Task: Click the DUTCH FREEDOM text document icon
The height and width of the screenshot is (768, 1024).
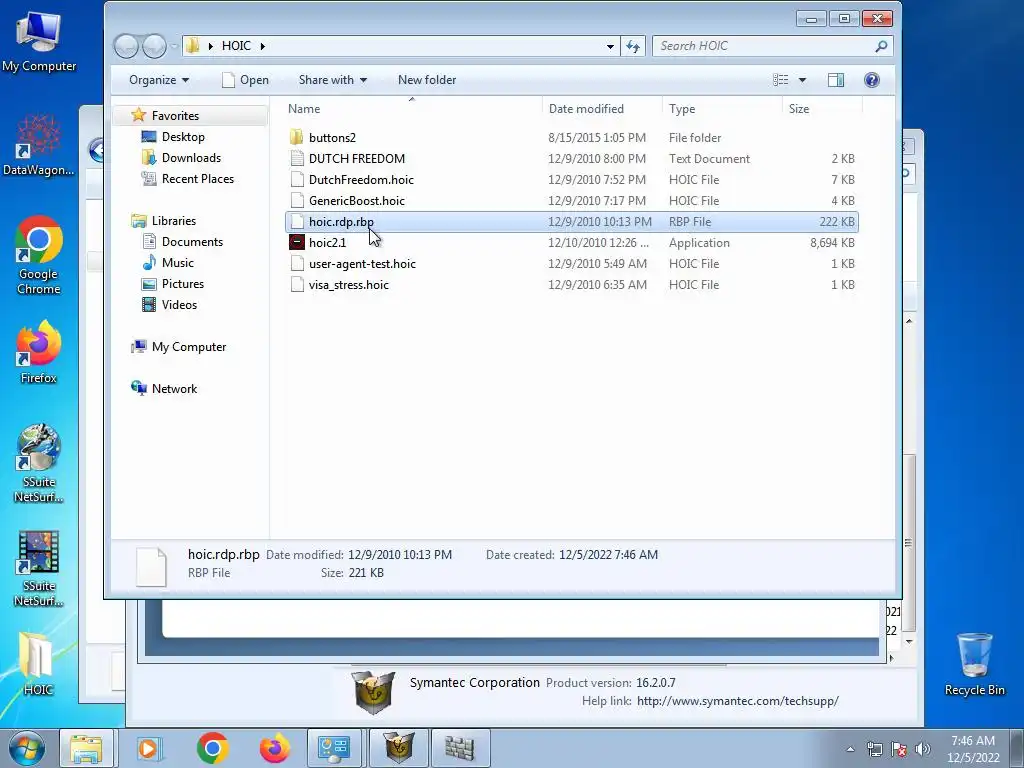Action: click(x=296, y=159)
